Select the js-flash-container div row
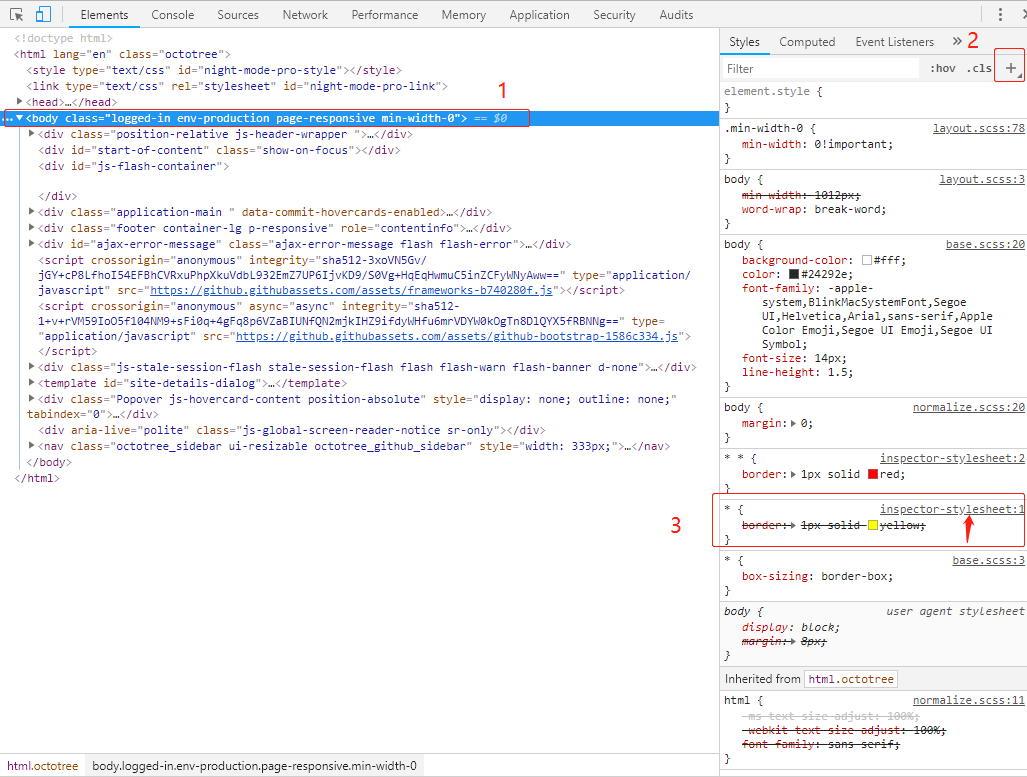 (x=134, y=166)
